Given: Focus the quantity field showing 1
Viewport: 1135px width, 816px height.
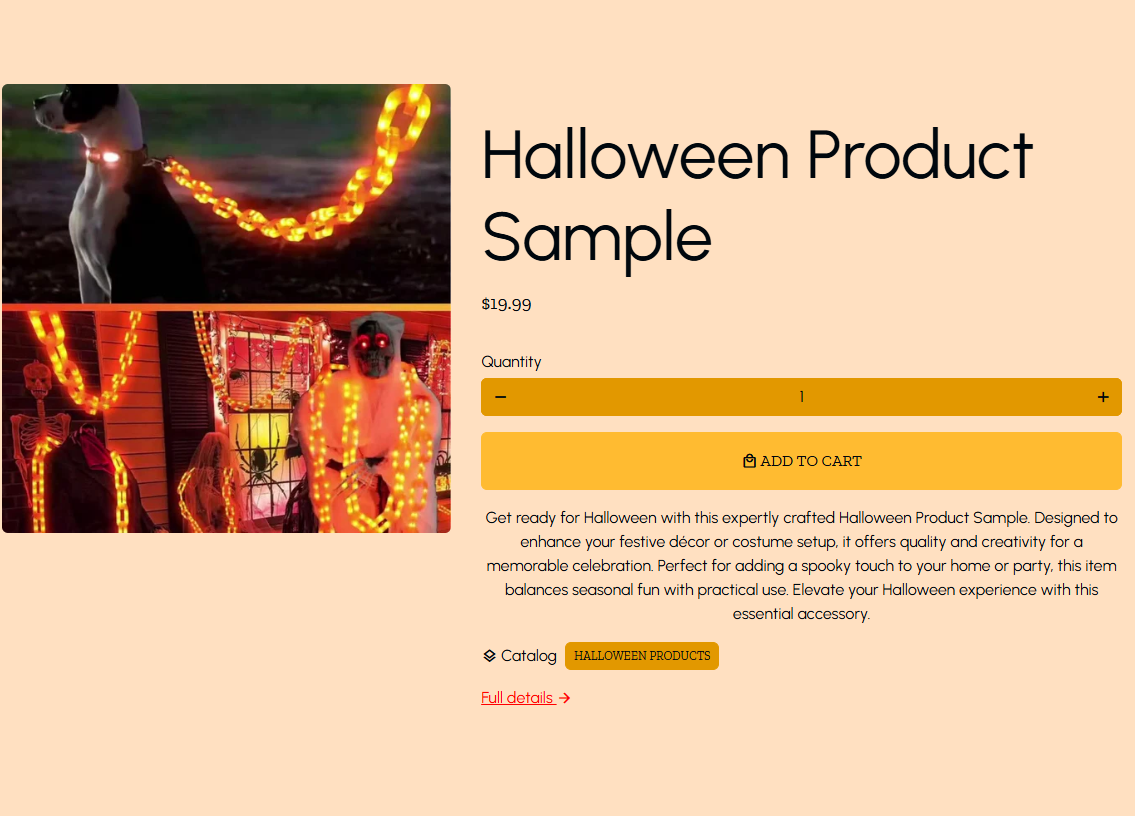Looking at the screenshot, I should click(x=801, y=397).
